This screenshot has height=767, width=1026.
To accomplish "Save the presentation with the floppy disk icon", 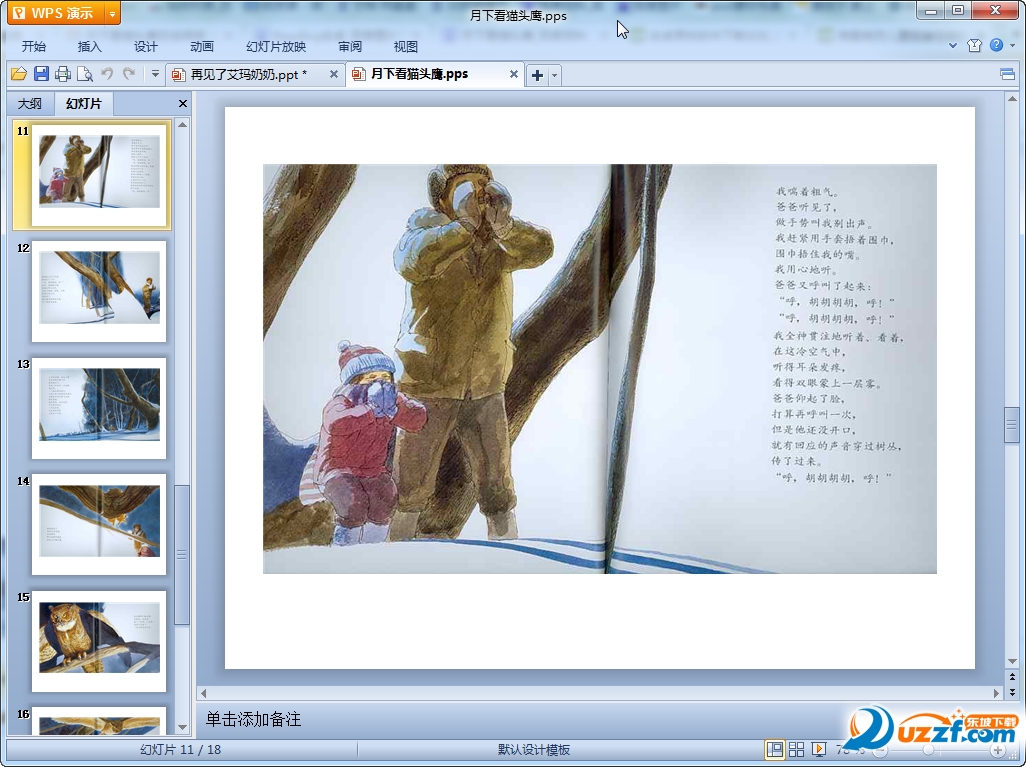I will pos(41,74).
